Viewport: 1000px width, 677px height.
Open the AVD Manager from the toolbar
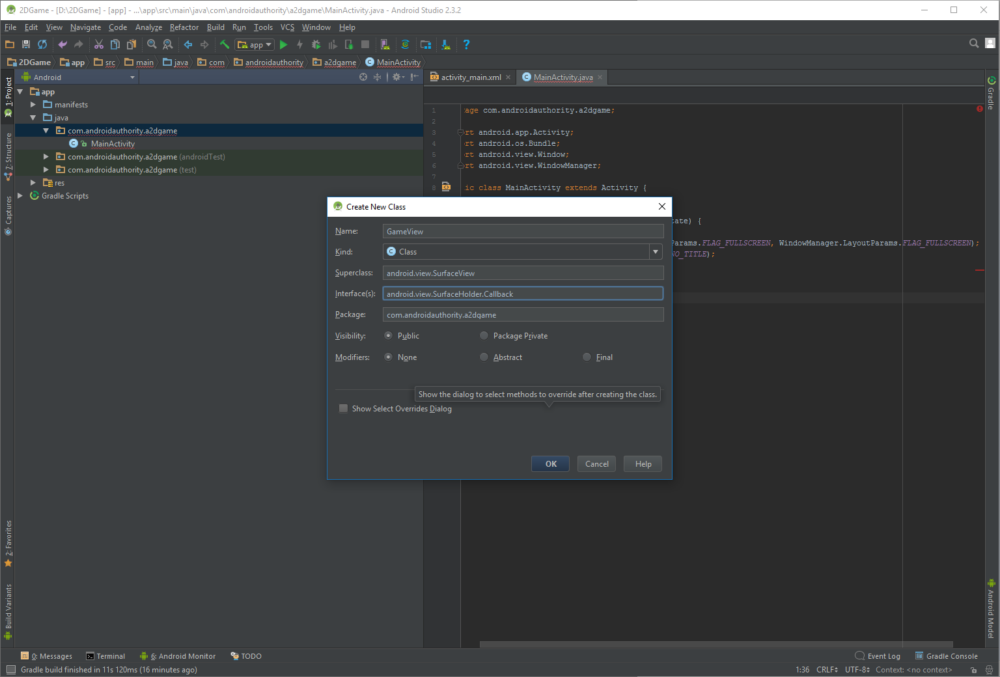click(x=383, y=44)
